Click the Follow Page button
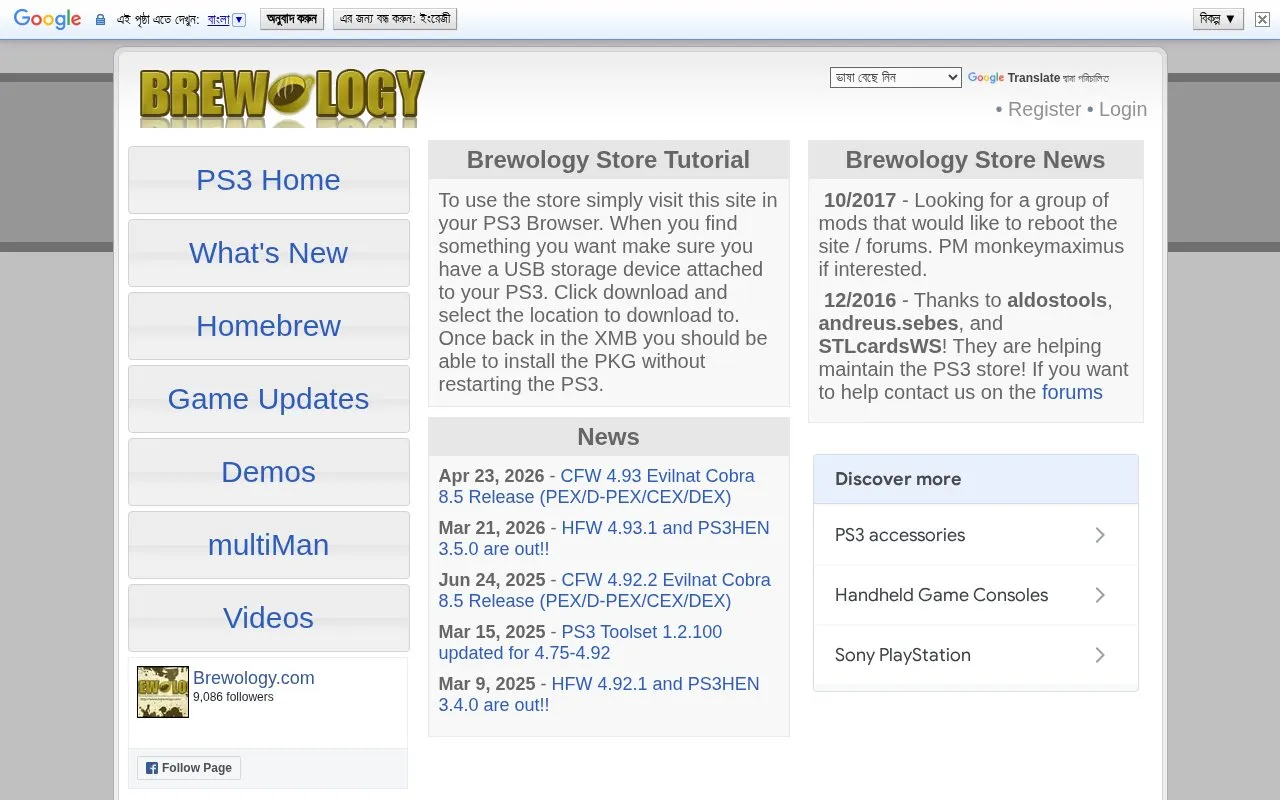 coord(189,768)
